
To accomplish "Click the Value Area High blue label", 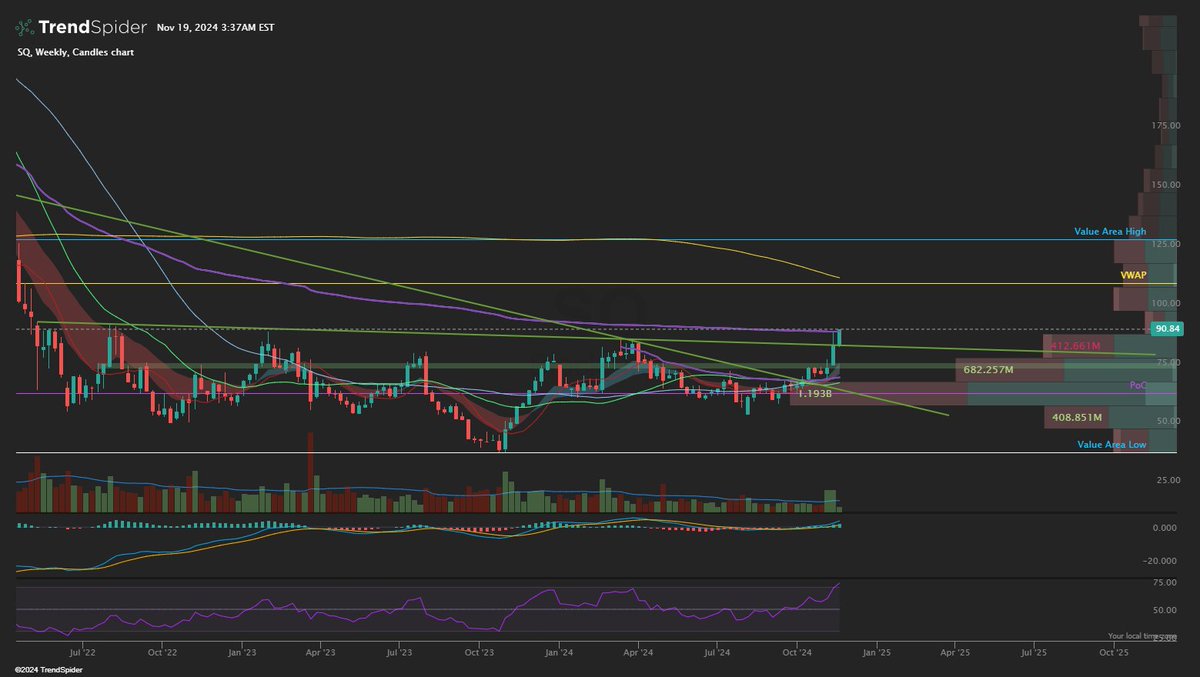I will click(1110, 231).
